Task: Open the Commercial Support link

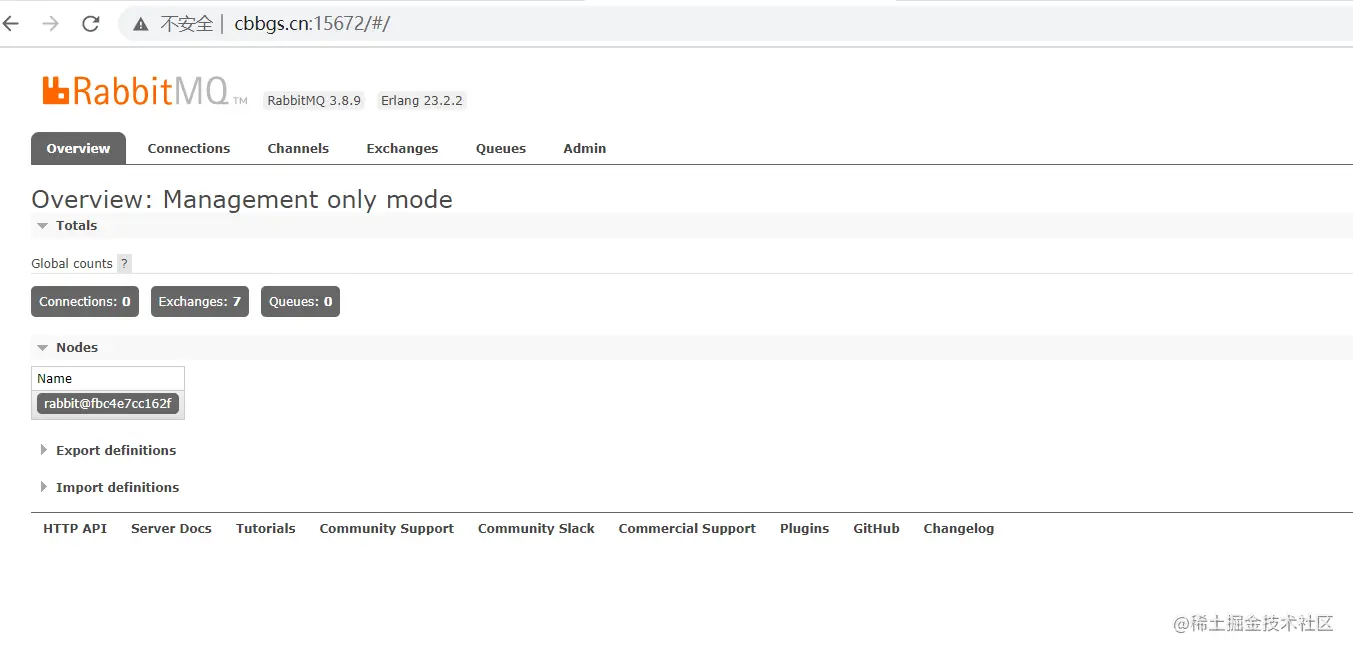Action: [x=687, y=529]
